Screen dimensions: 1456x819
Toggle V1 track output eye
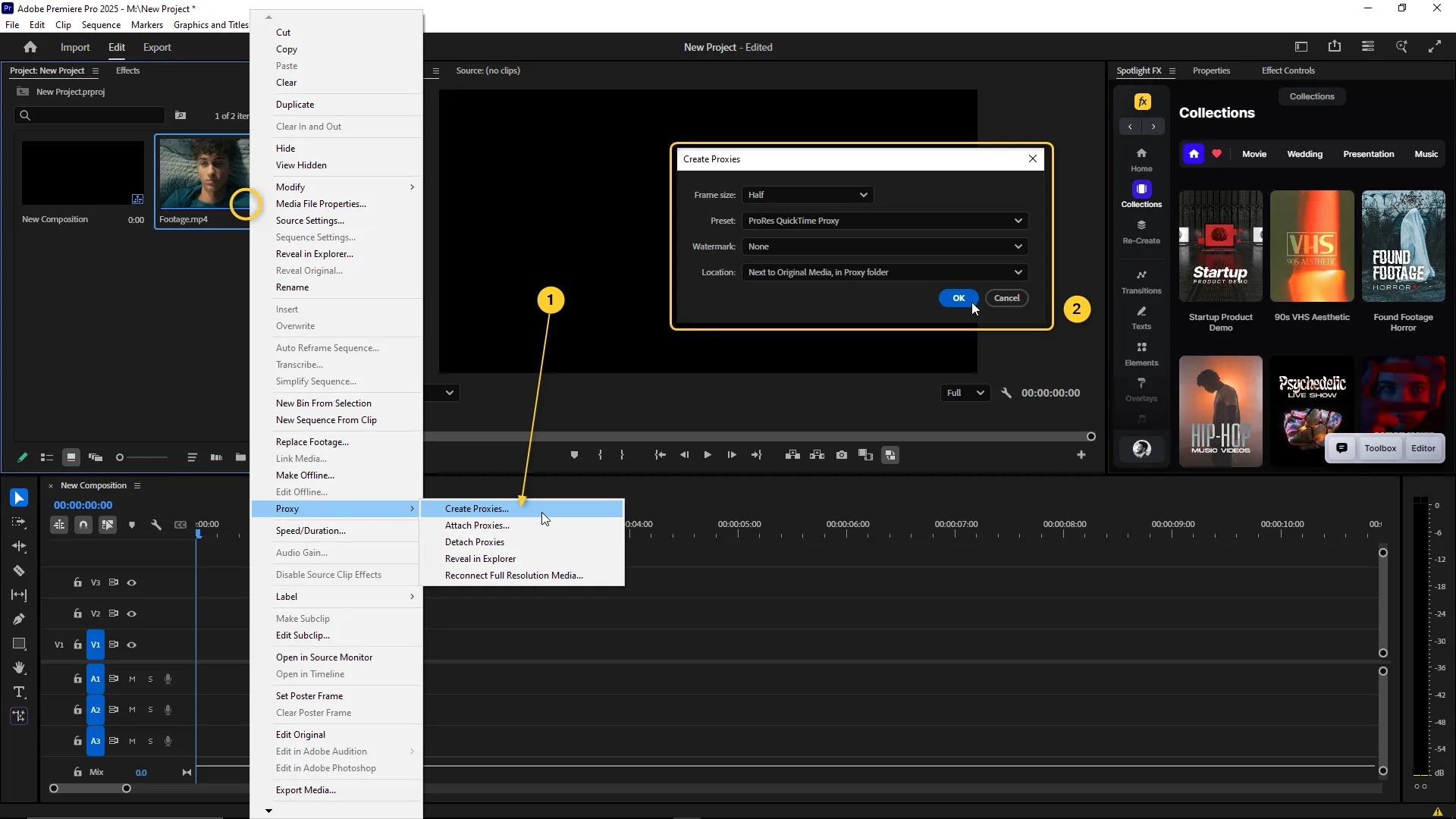click(x=131, y=645)
